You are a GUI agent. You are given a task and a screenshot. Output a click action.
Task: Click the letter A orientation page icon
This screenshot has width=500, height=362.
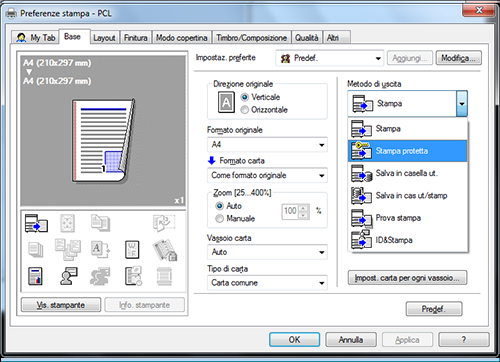coord(226,102)
